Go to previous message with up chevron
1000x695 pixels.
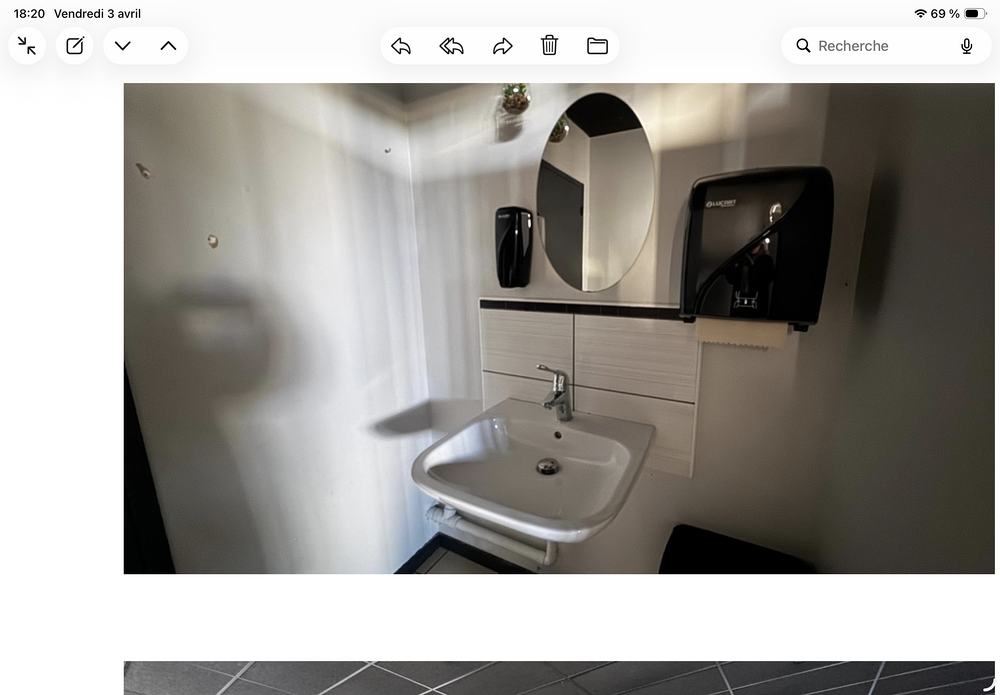[168, 46]
